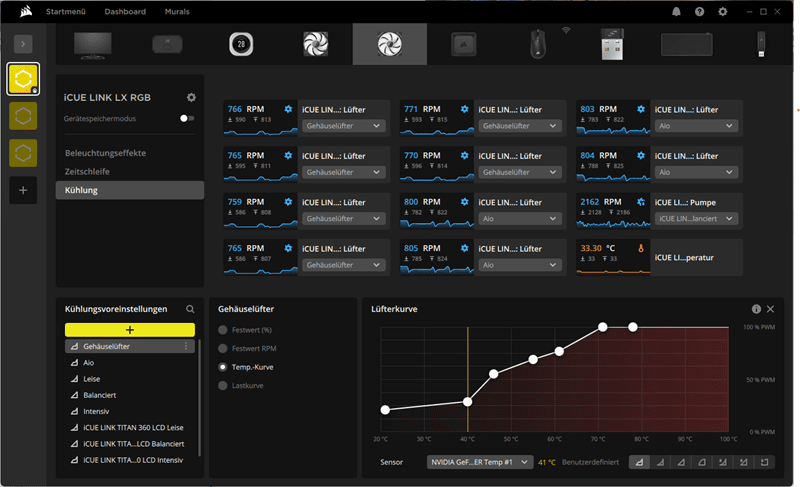Close the Lüfterkurve panel
Screen dimensions: 800x487
[770, 309]
